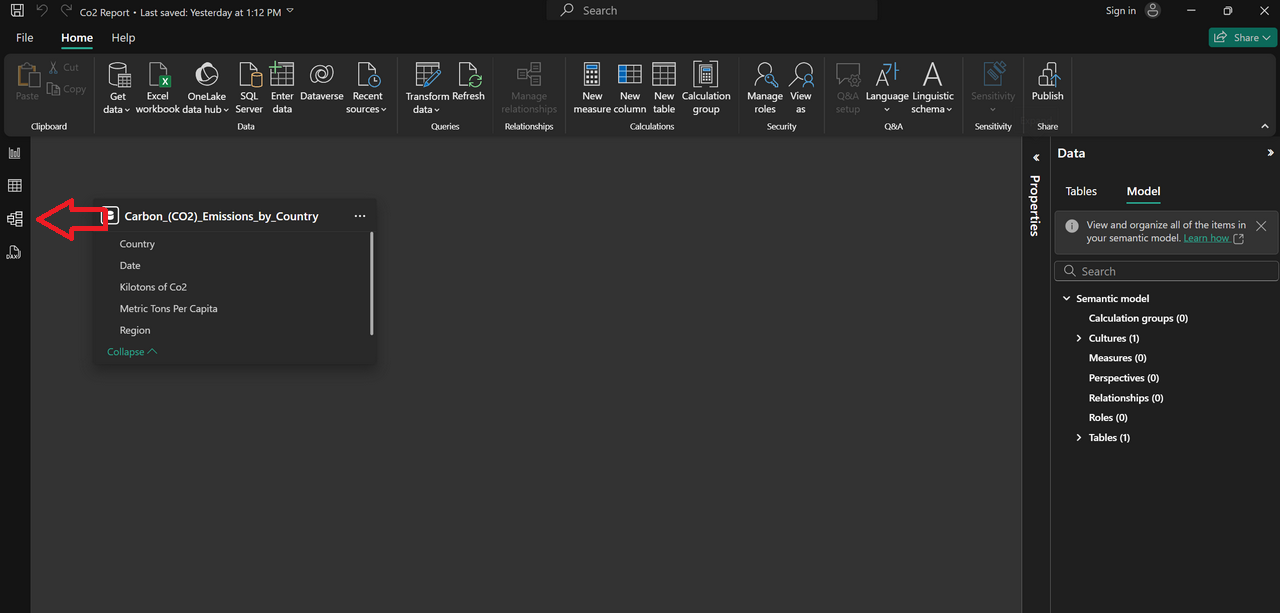Select the Kilotons of Co2 field
1280x613 pixels.
point(153,287)
